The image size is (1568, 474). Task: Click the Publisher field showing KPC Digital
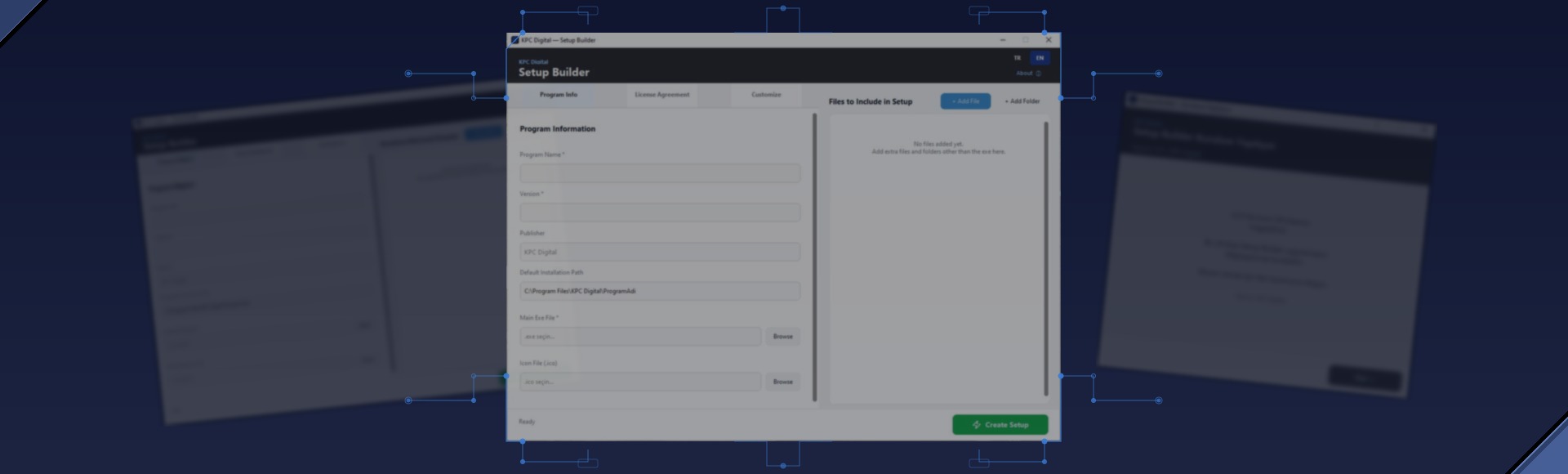pos(660,252)
